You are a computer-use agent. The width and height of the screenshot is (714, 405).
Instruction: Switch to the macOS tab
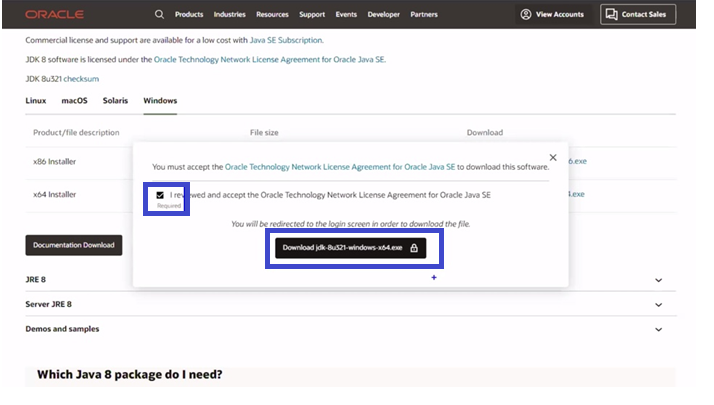click(x=74, y=101)
